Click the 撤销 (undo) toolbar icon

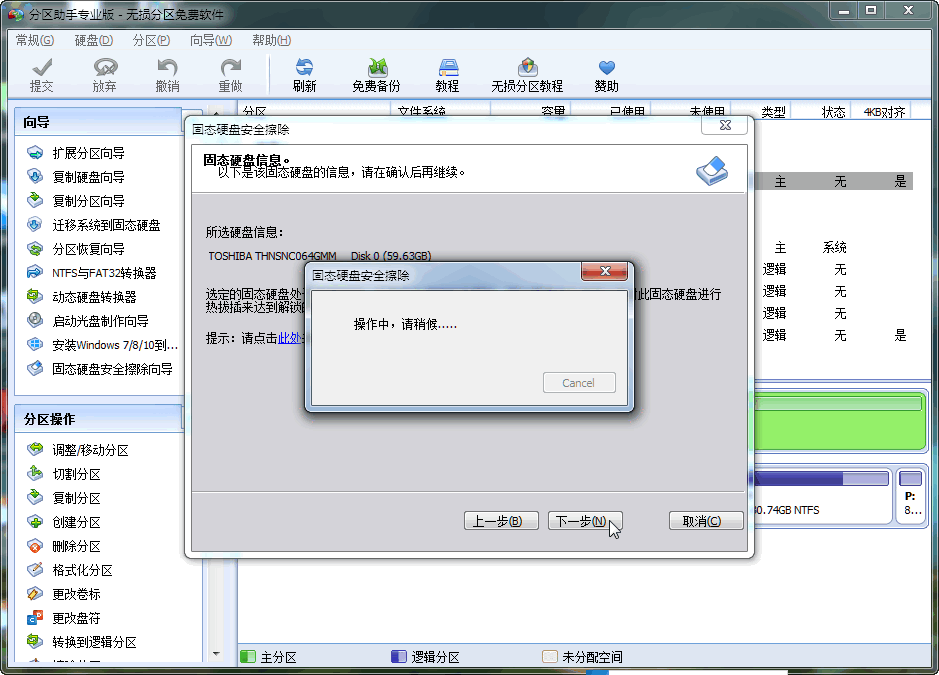pyautogui.click(x=168, y=75)
